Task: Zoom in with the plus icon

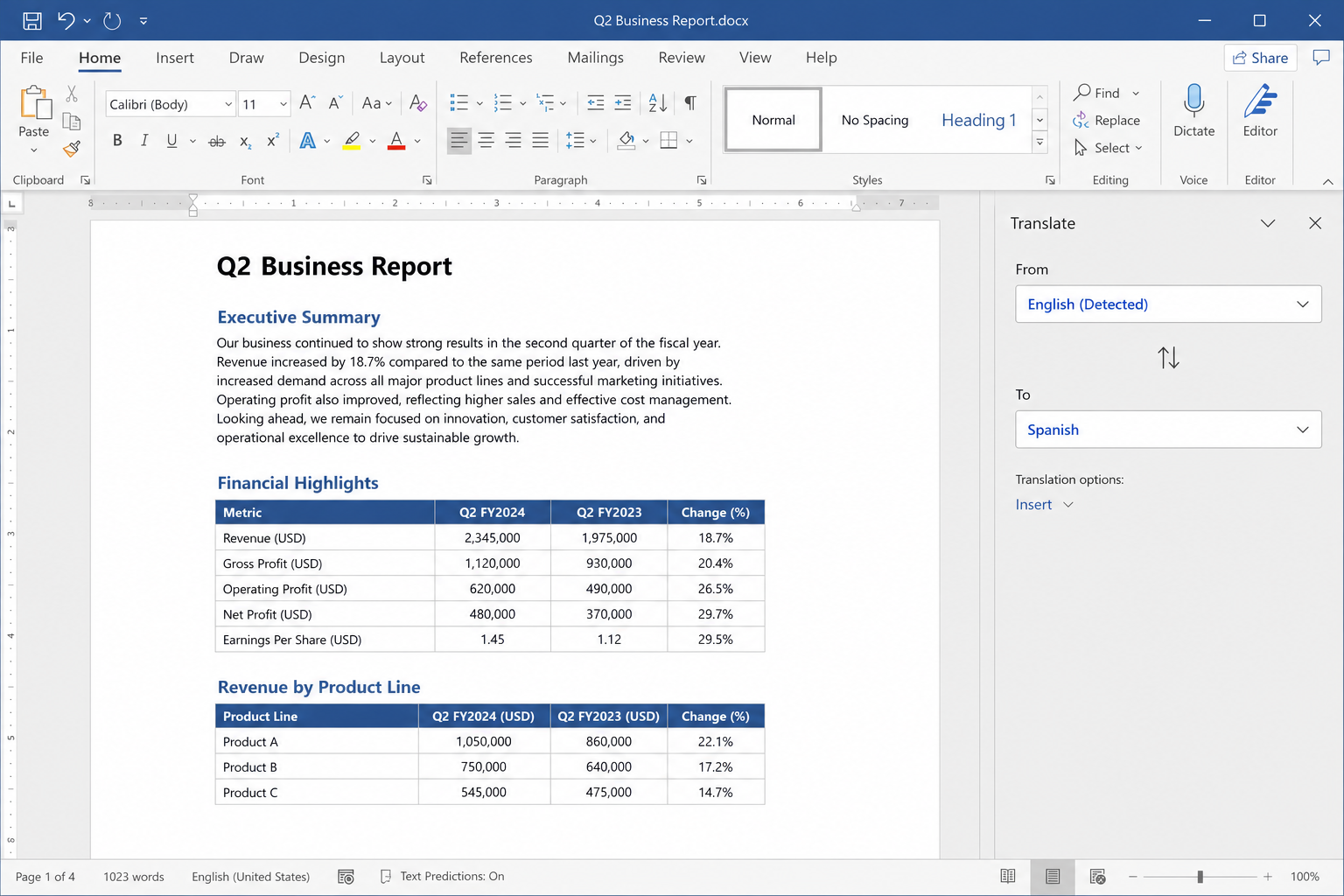Action: tap(1267, 877)
